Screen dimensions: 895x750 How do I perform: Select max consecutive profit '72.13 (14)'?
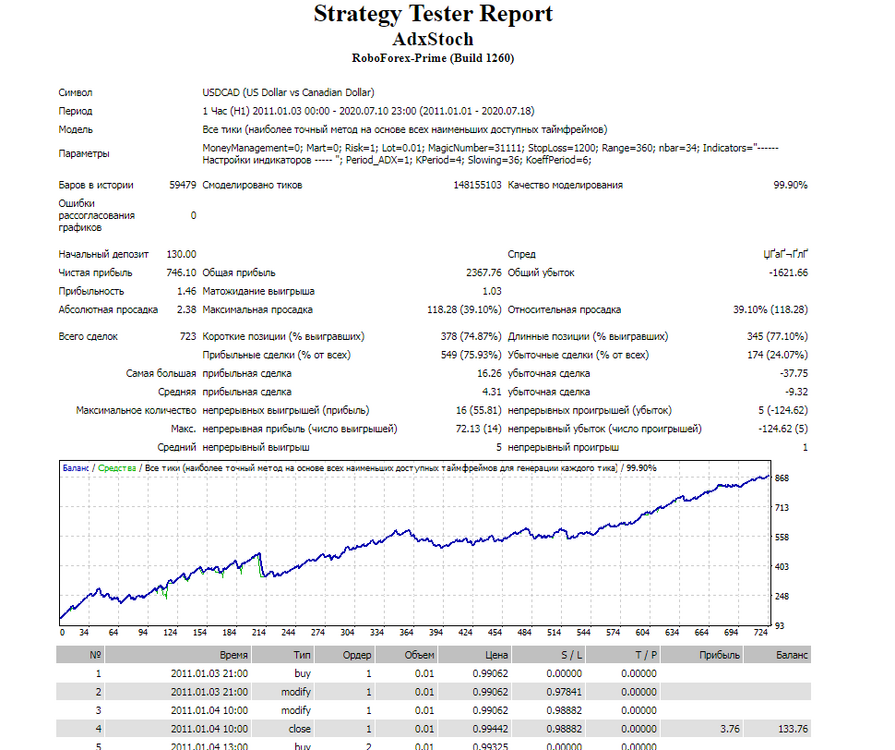[478, 429]
